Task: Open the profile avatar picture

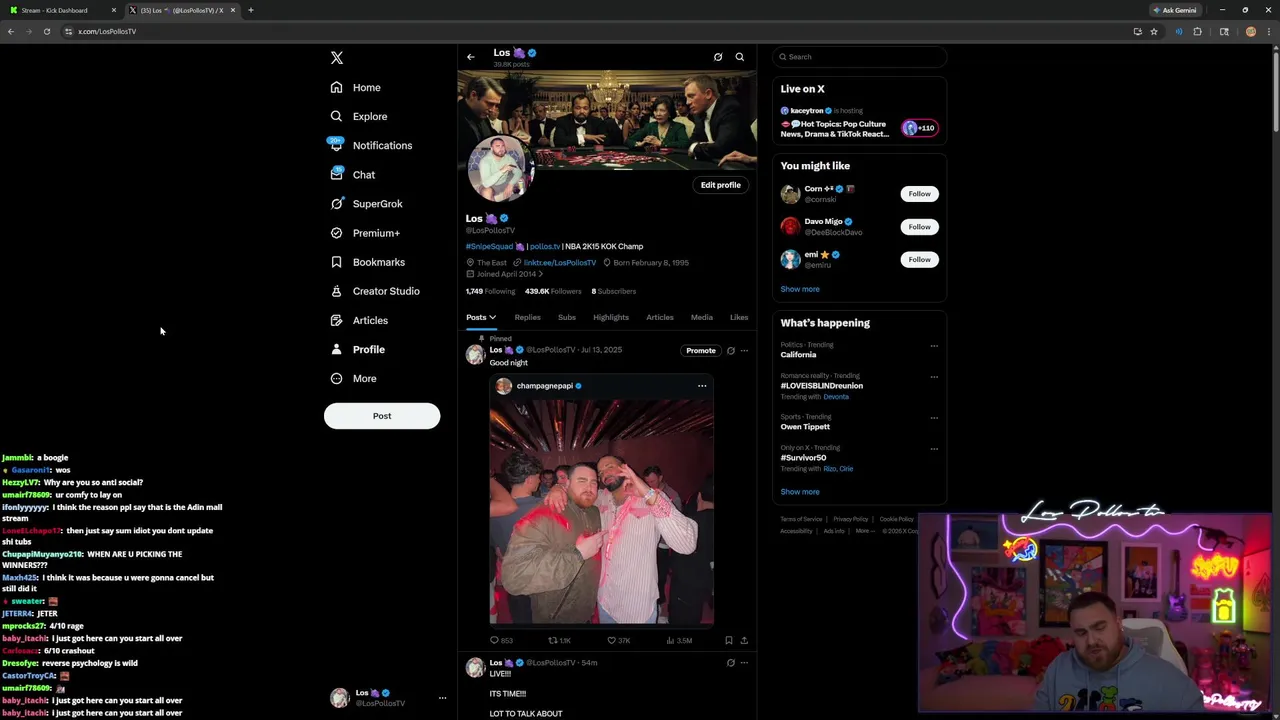Action: point(501,169)
